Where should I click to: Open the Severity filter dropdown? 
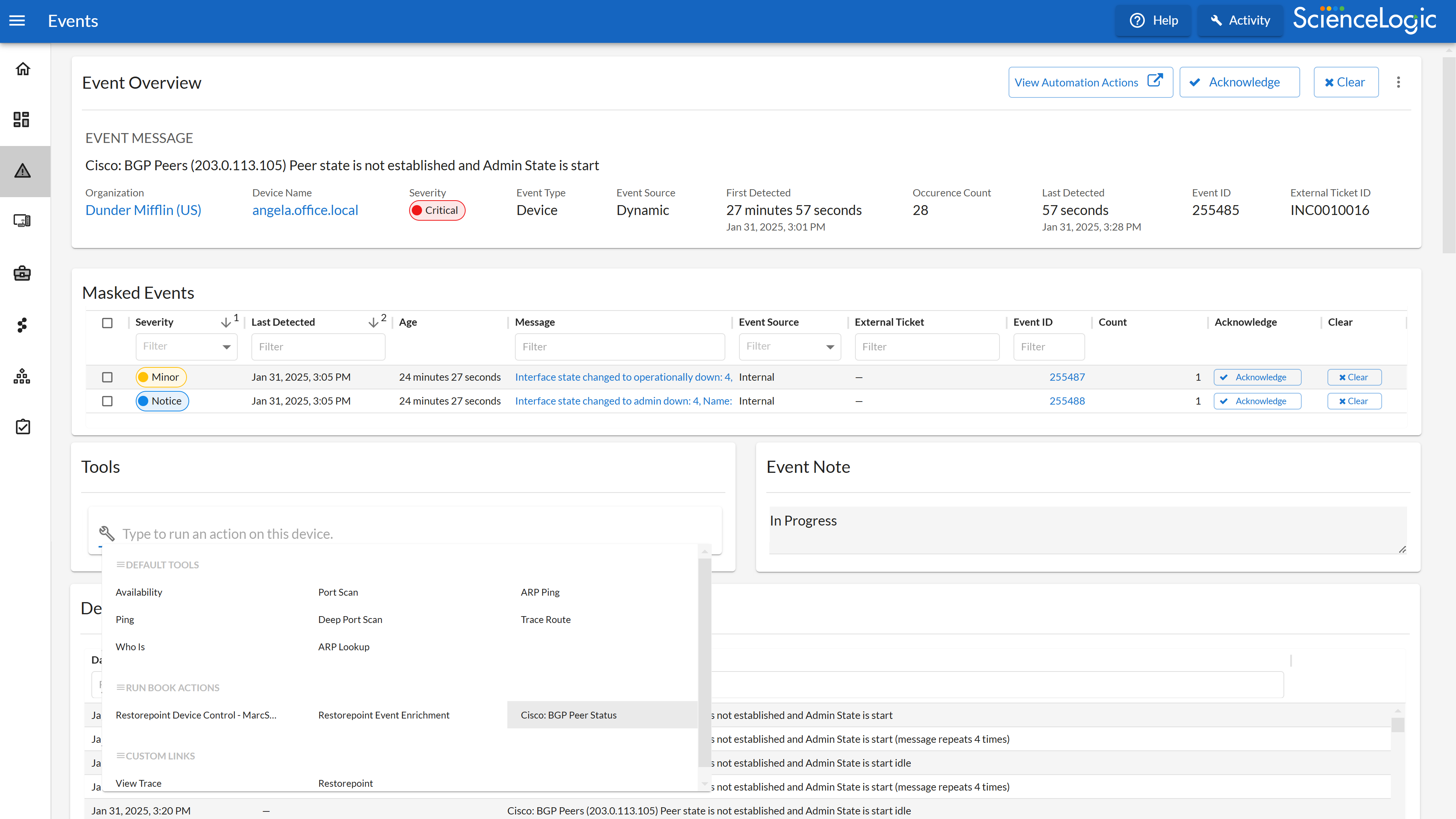coord(187,347)
